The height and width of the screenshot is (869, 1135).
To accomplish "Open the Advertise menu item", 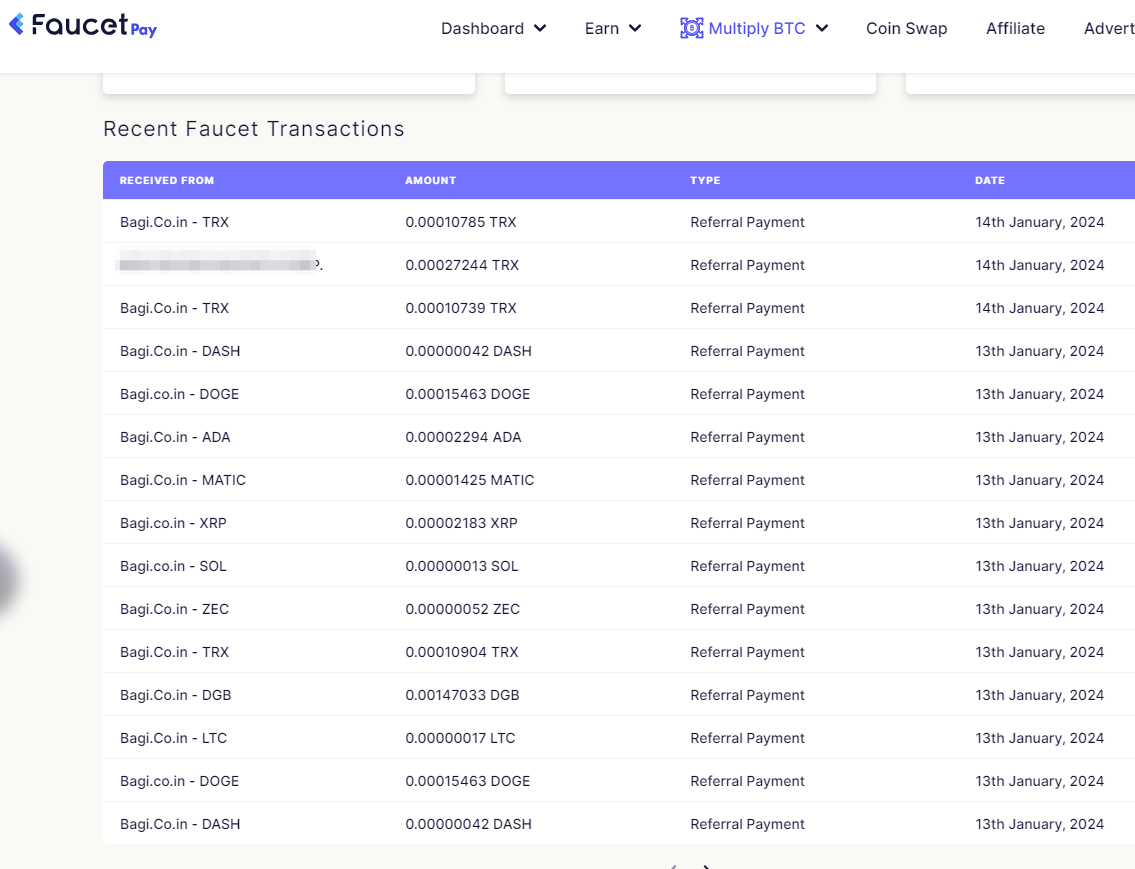I will pos(1109,28).
